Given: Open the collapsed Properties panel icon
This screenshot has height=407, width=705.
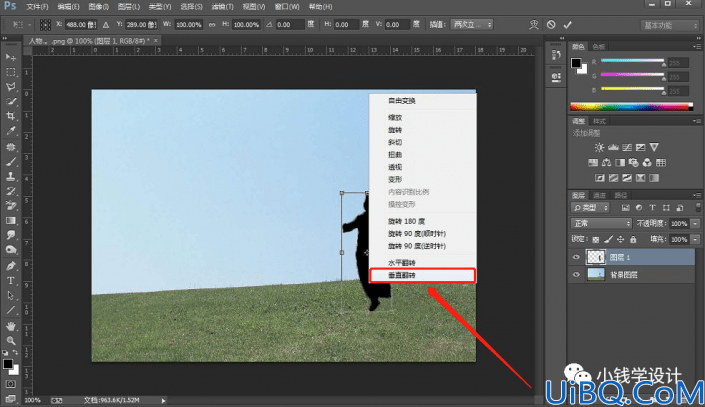Looking at the screenshot, I should click(x=556, y=76).
